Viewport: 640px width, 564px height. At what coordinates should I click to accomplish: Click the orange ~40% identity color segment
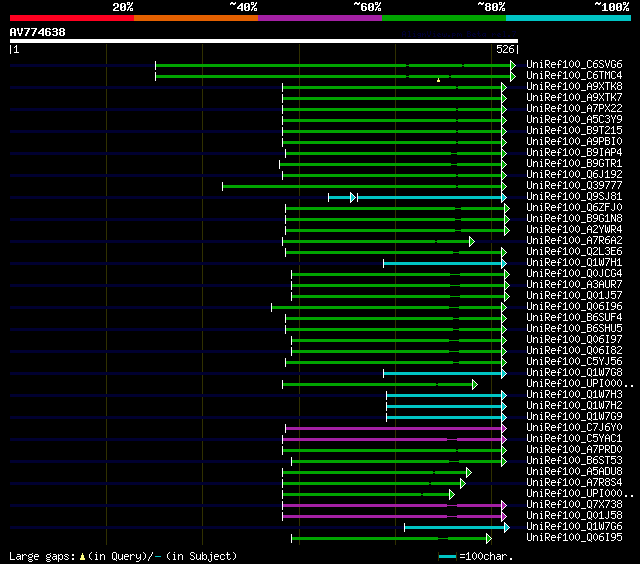[x=196, y=18]
